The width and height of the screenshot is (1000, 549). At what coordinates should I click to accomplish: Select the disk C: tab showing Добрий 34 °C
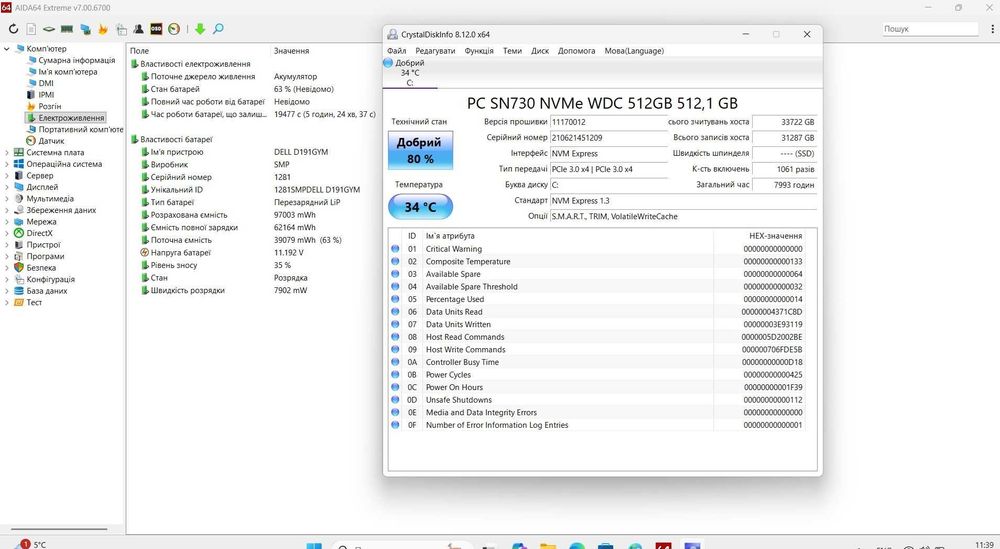pos(409,73)
